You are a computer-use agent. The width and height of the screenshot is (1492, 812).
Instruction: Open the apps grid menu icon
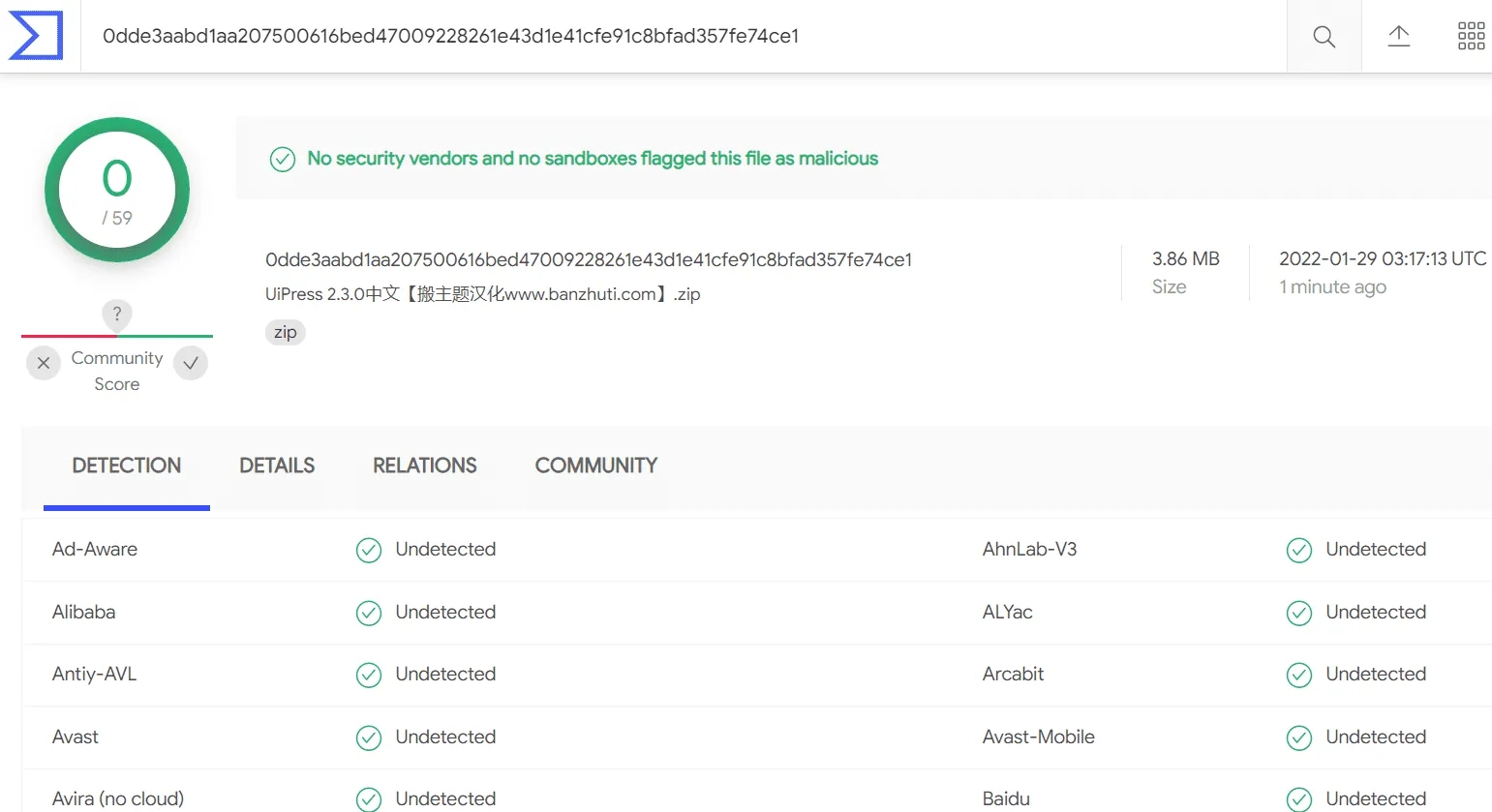[x=1471, y=37]
